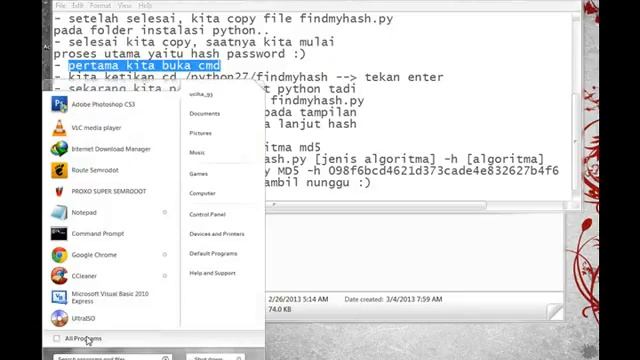Open Microsoft Visual Basic 2010 Express icon
This screenshot has width=640, height=360.
coord(59,297)
